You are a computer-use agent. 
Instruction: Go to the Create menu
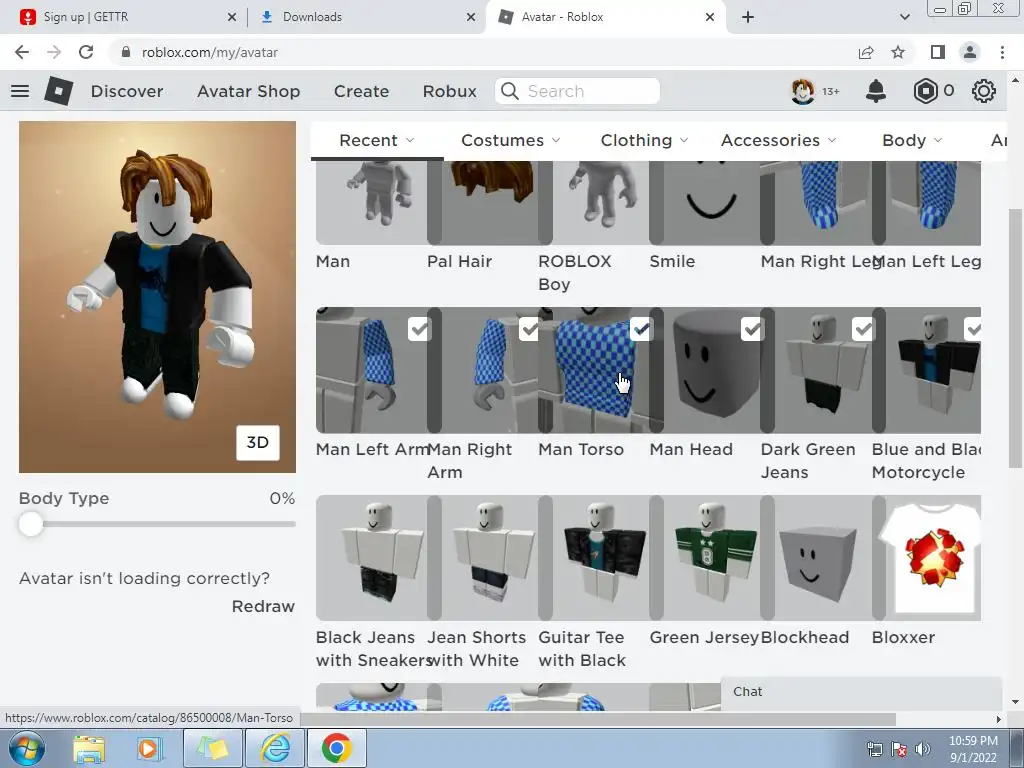point(361,91)
